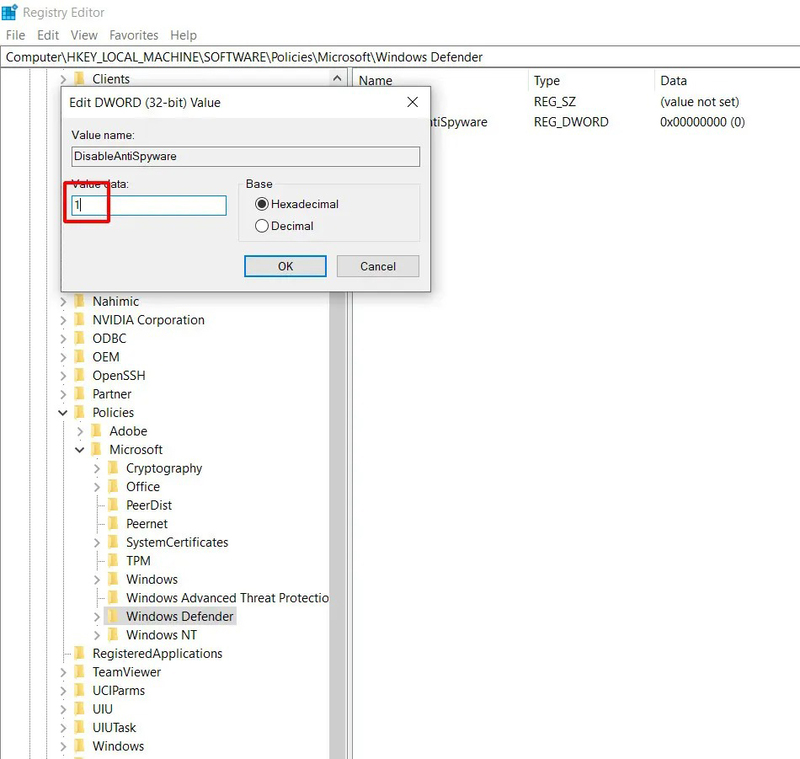Open the Edit menu
The image size is (800, 759).
pos(48,35)
